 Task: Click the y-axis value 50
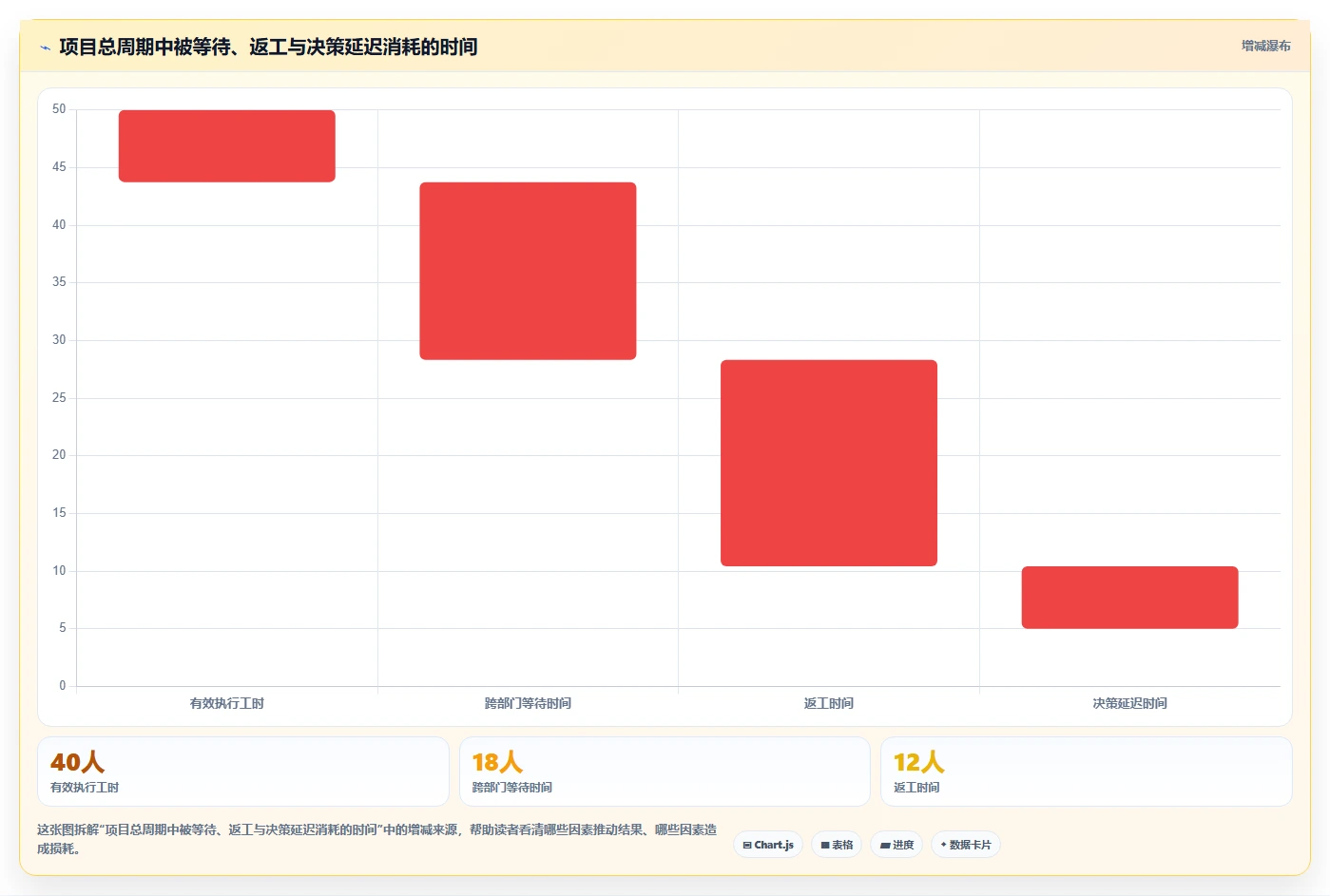point(59,109)
